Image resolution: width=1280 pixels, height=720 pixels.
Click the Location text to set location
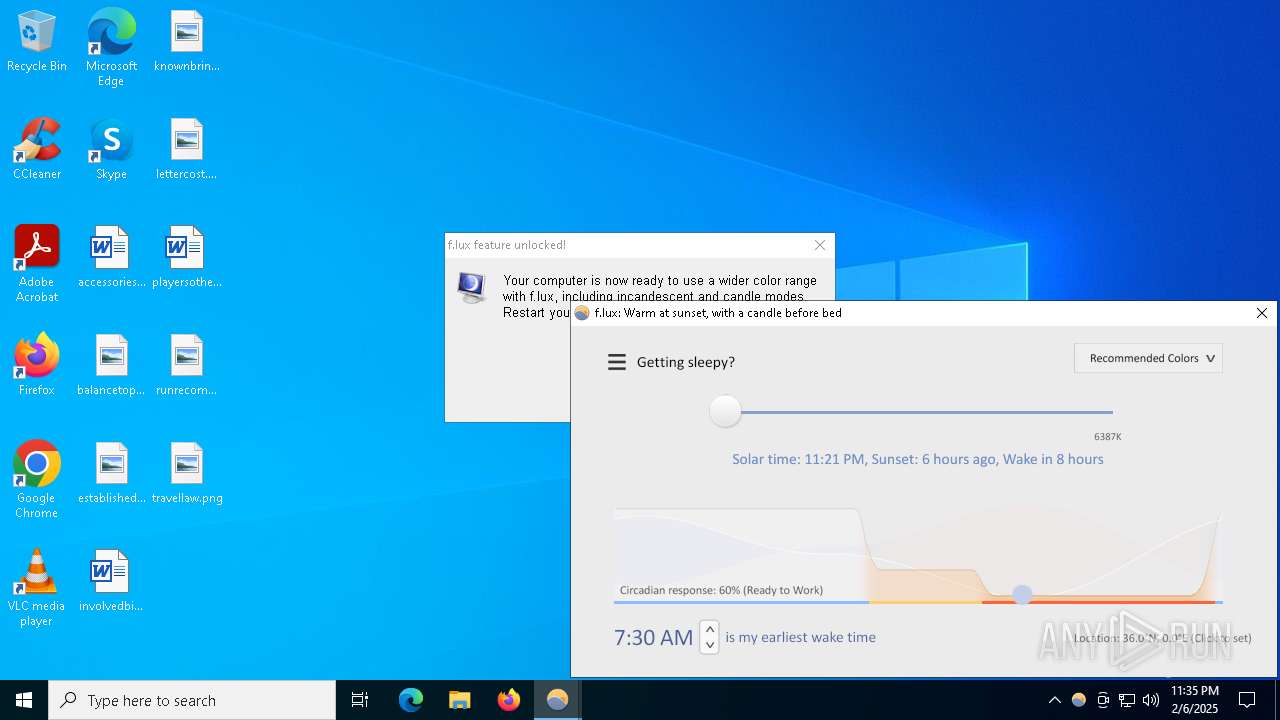1162,638
